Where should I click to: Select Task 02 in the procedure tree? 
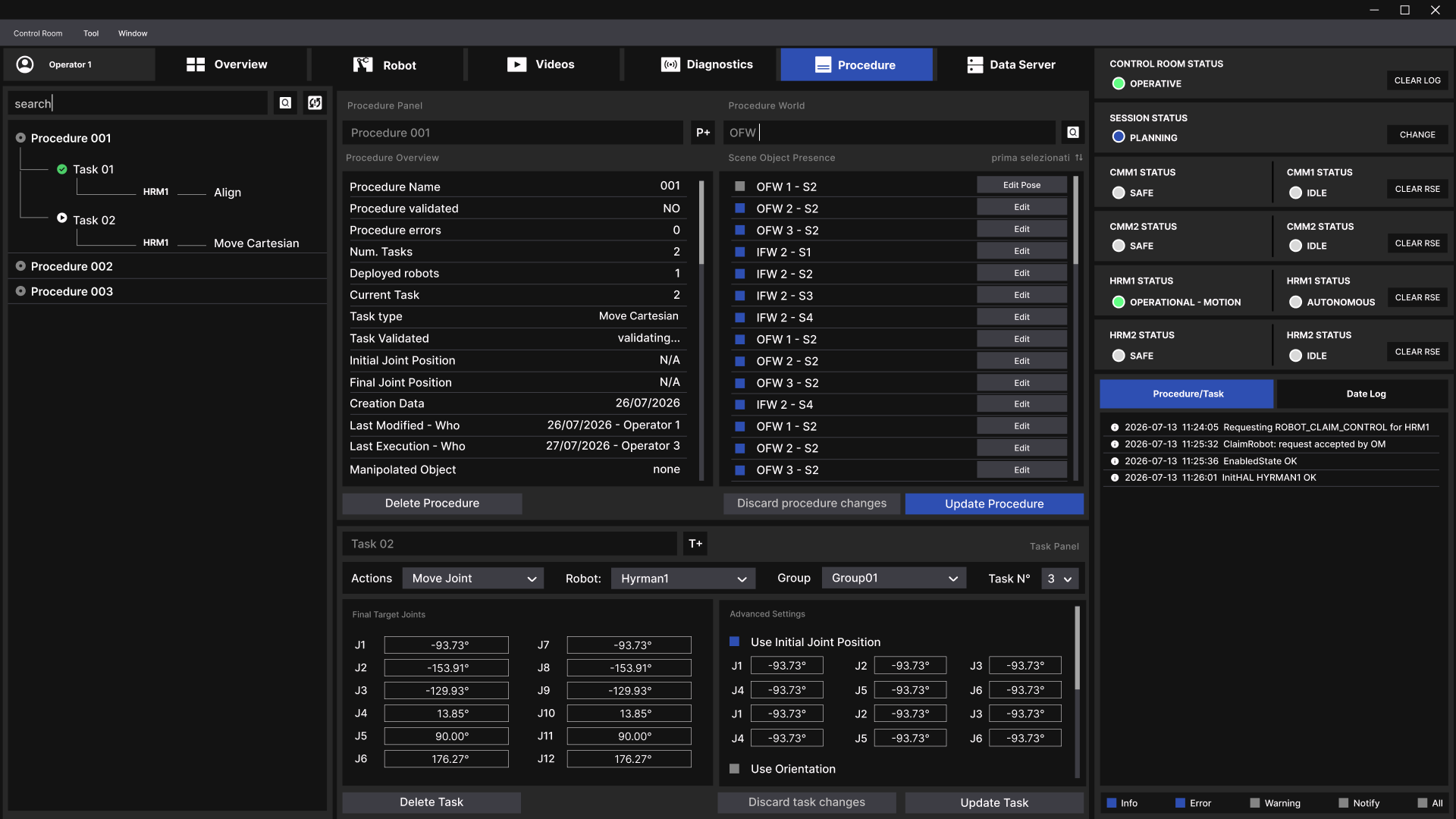pyautogui.click(x=94, y=220)
